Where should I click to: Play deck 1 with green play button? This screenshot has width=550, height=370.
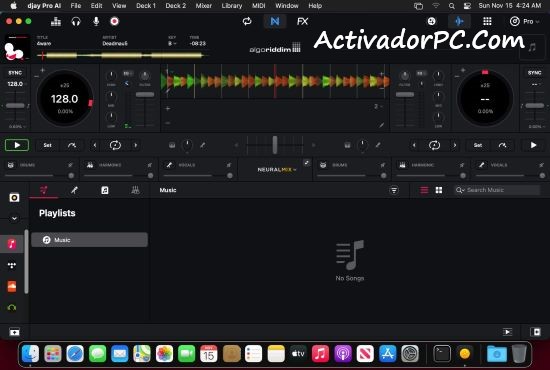point(17,145)
